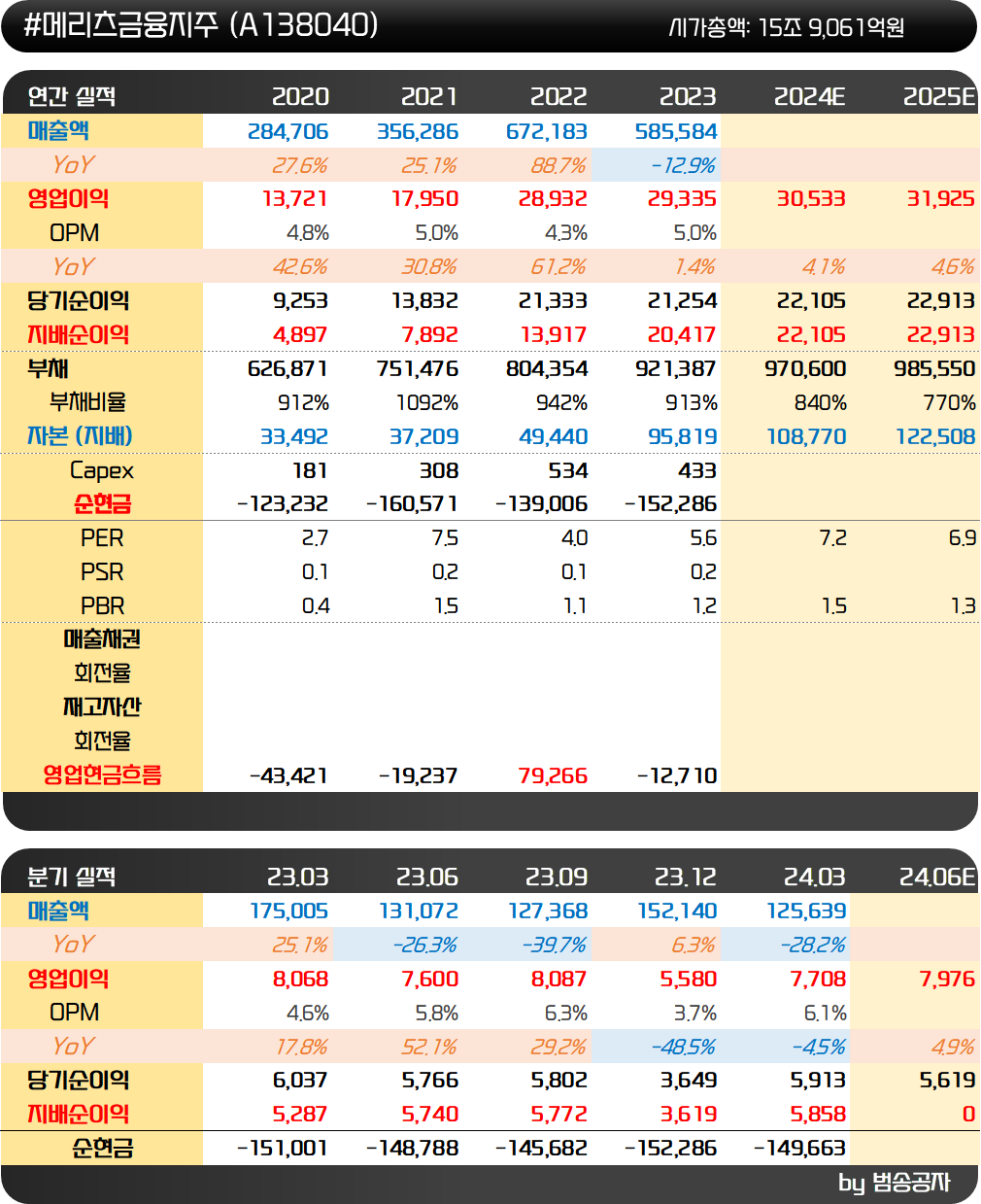The height and width of the screenshot is (1204, 981).
Task: Click the title '#메리츠금융지주 (A138040)'
Action: (x=200, y=25)
